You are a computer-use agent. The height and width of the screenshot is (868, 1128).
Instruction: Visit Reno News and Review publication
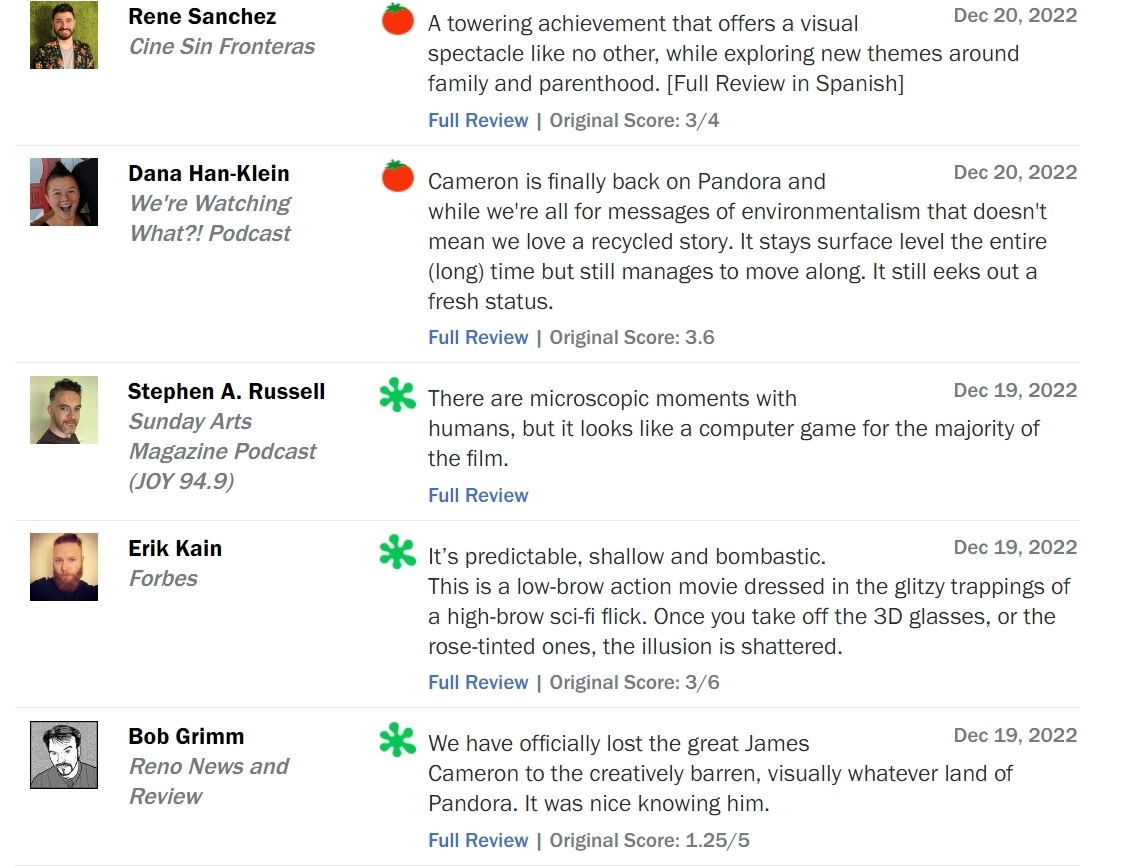point(208,781)
